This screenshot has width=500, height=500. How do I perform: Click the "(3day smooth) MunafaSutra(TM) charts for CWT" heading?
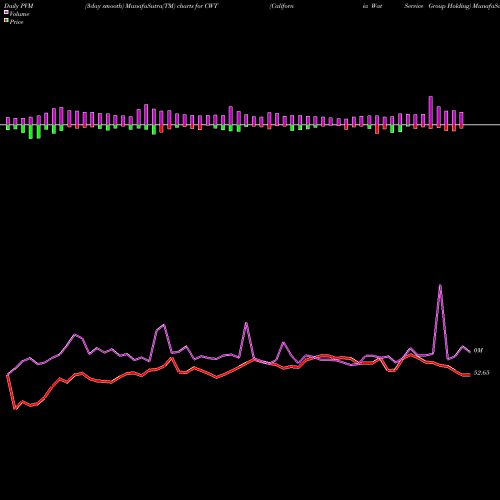pos(151,6)
